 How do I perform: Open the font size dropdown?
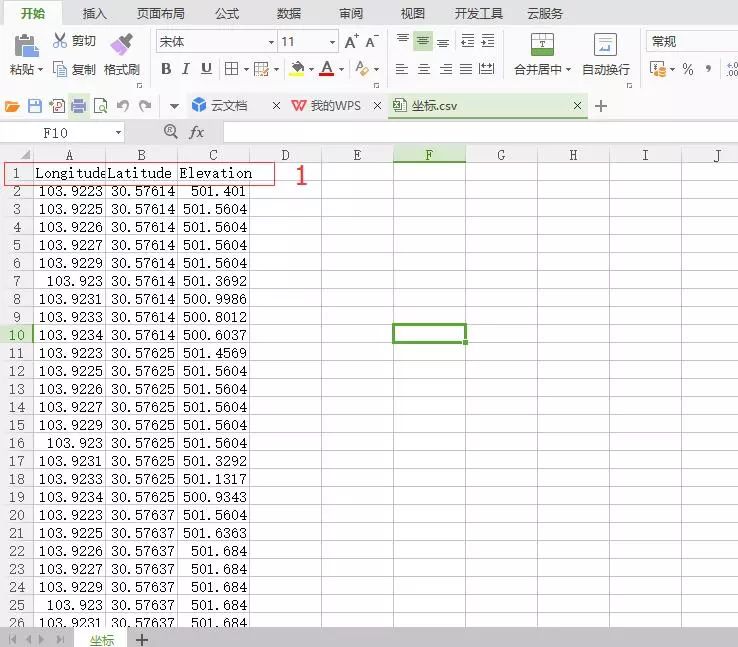pyautogui.click(x=332, y=42)
